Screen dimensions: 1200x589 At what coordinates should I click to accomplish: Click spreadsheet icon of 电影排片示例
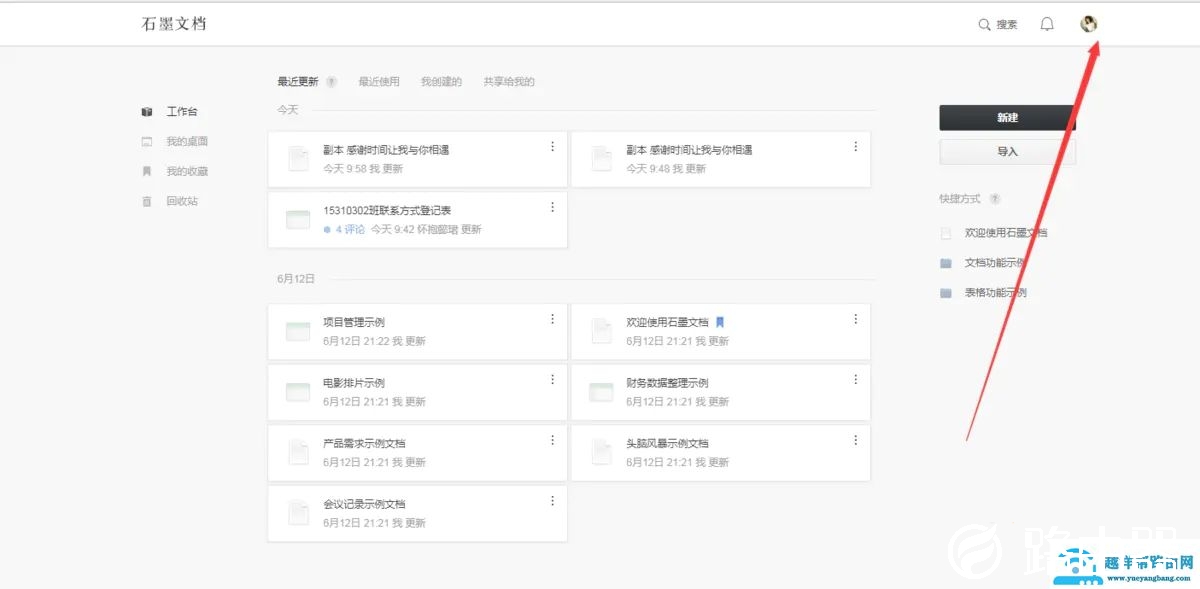pyautogui.click(x=298, y=392)
